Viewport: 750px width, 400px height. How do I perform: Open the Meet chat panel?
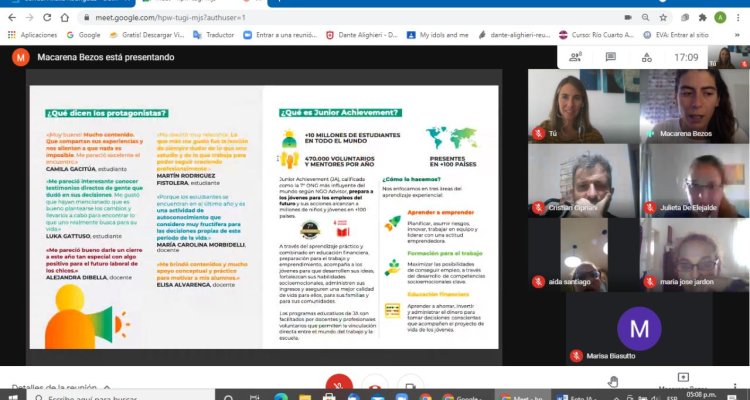coord(611,57)
